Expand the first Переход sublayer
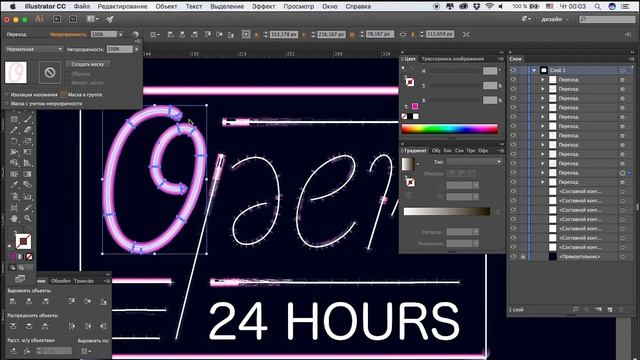The image size is (640, 360). pyautogui.click(x=543, y=80)
